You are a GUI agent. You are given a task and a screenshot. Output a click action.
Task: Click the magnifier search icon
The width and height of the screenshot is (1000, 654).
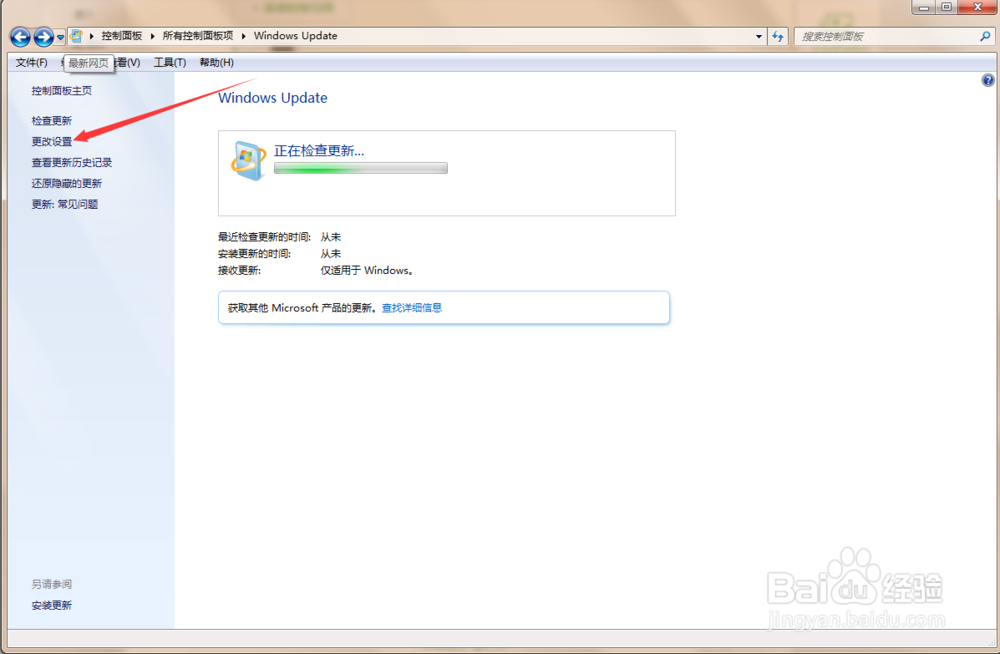click(985, 36)
